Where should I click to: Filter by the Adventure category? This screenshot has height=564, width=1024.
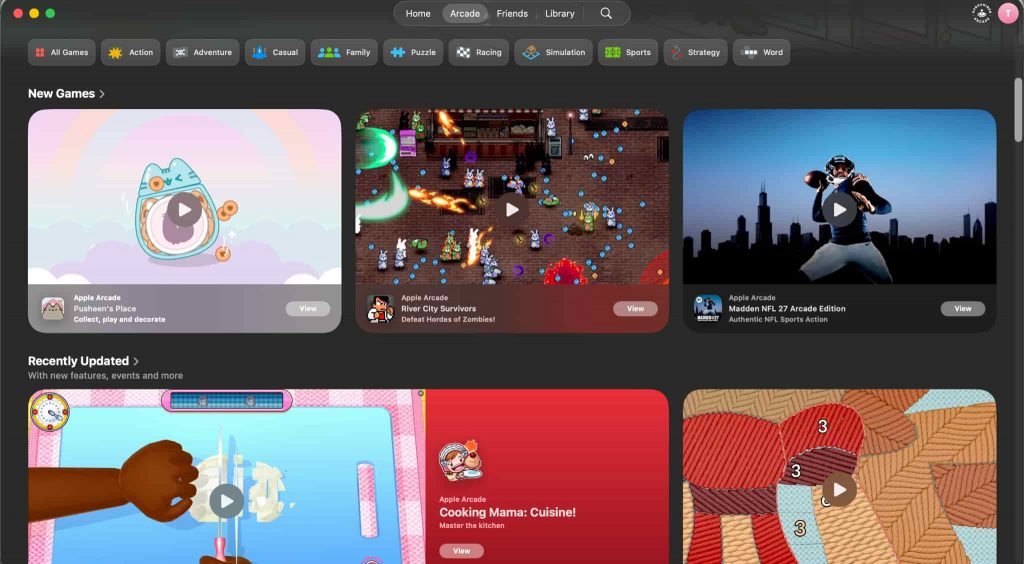(x=202, y=52)
